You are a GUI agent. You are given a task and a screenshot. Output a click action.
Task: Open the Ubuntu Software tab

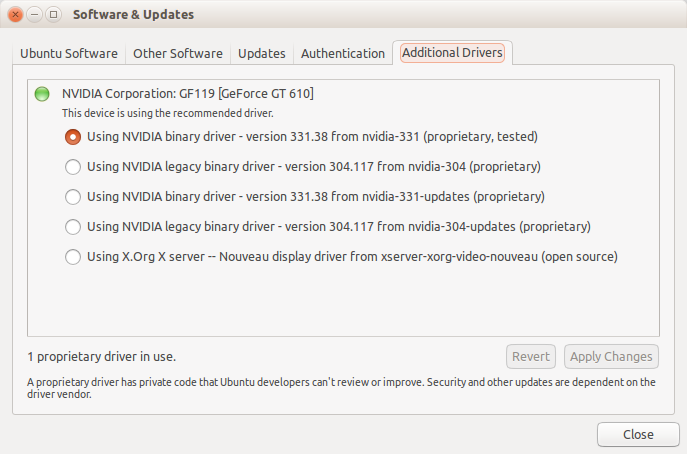[x=69, y=53]
